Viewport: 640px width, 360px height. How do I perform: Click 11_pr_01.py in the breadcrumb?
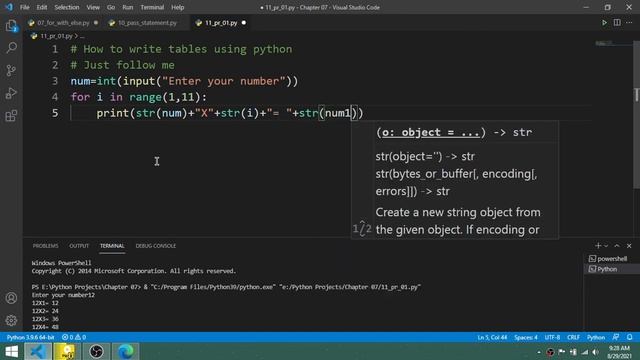[x=56, y=36]
